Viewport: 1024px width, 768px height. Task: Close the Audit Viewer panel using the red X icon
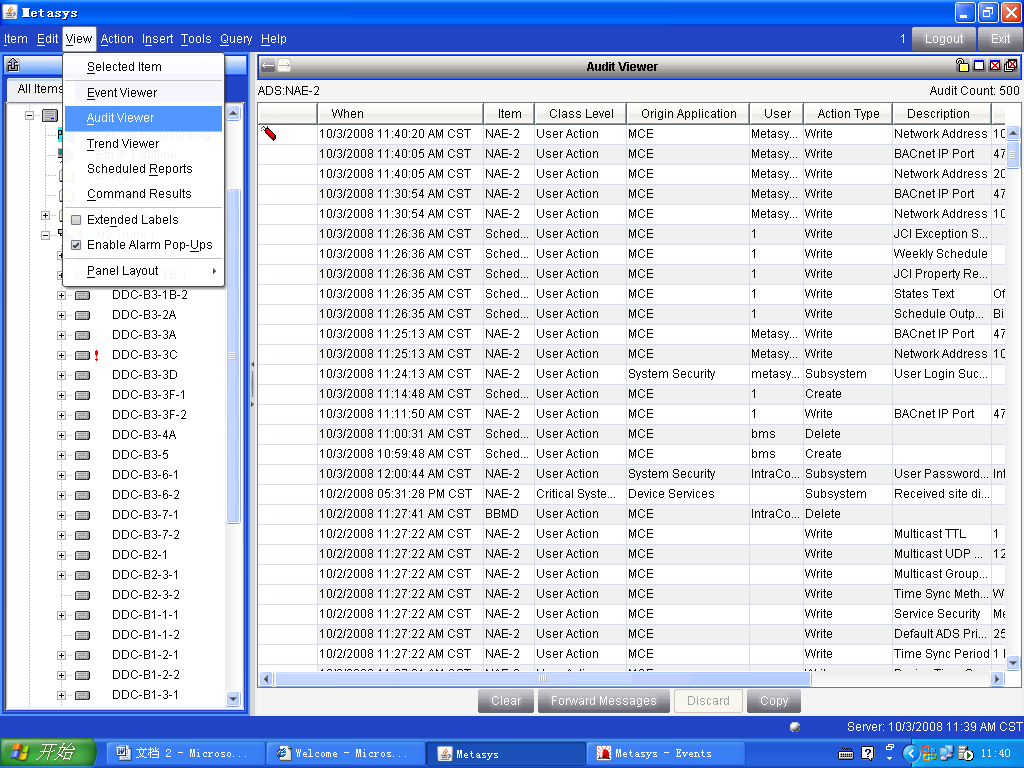tap(995, 66)
